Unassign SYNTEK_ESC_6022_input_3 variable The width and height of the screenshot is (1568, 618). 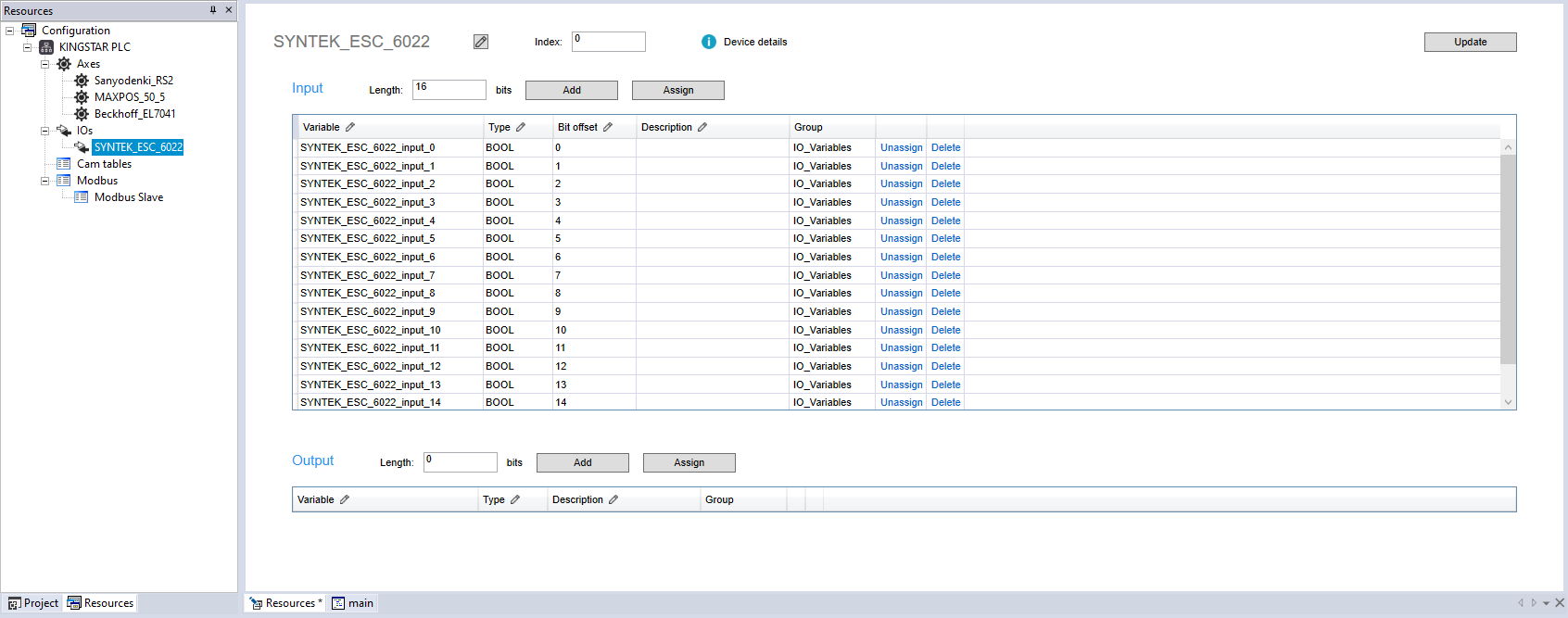pos(901,202)
